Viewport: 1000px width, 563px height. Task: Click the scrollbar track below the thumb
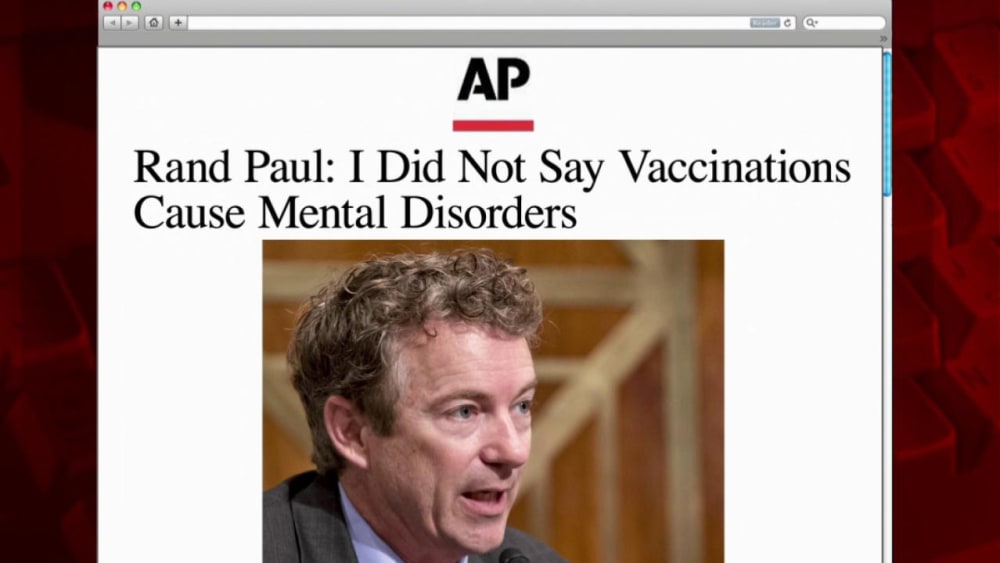click(886, 379)
